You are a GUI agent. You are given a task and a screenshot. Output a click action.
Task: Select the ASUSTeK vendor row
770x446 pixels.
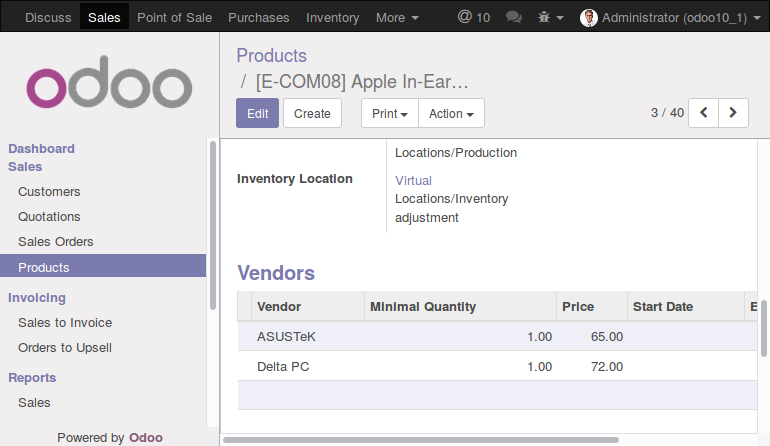coord(497,336)
